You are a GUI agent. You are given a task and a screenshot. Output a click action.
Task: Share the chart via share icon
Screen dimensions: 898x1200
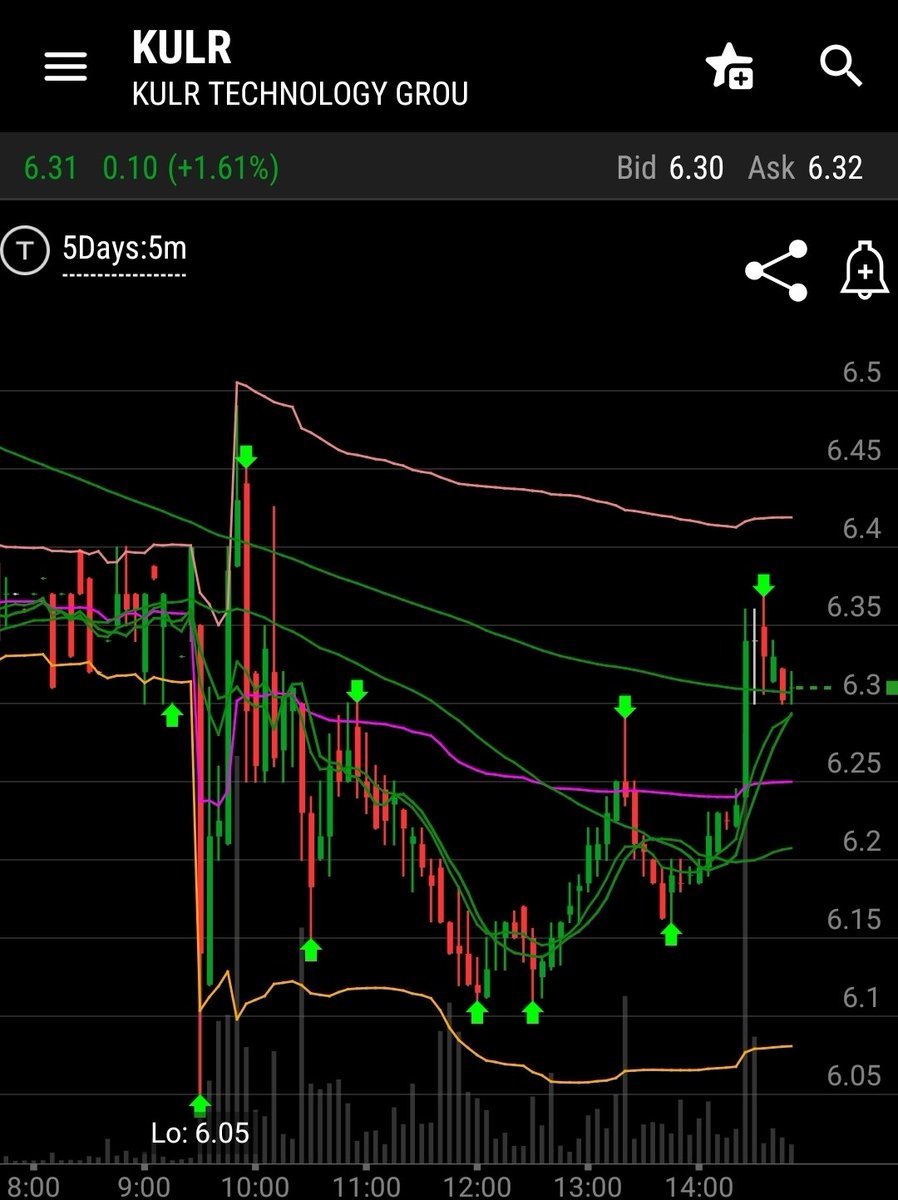pos(776,271)
